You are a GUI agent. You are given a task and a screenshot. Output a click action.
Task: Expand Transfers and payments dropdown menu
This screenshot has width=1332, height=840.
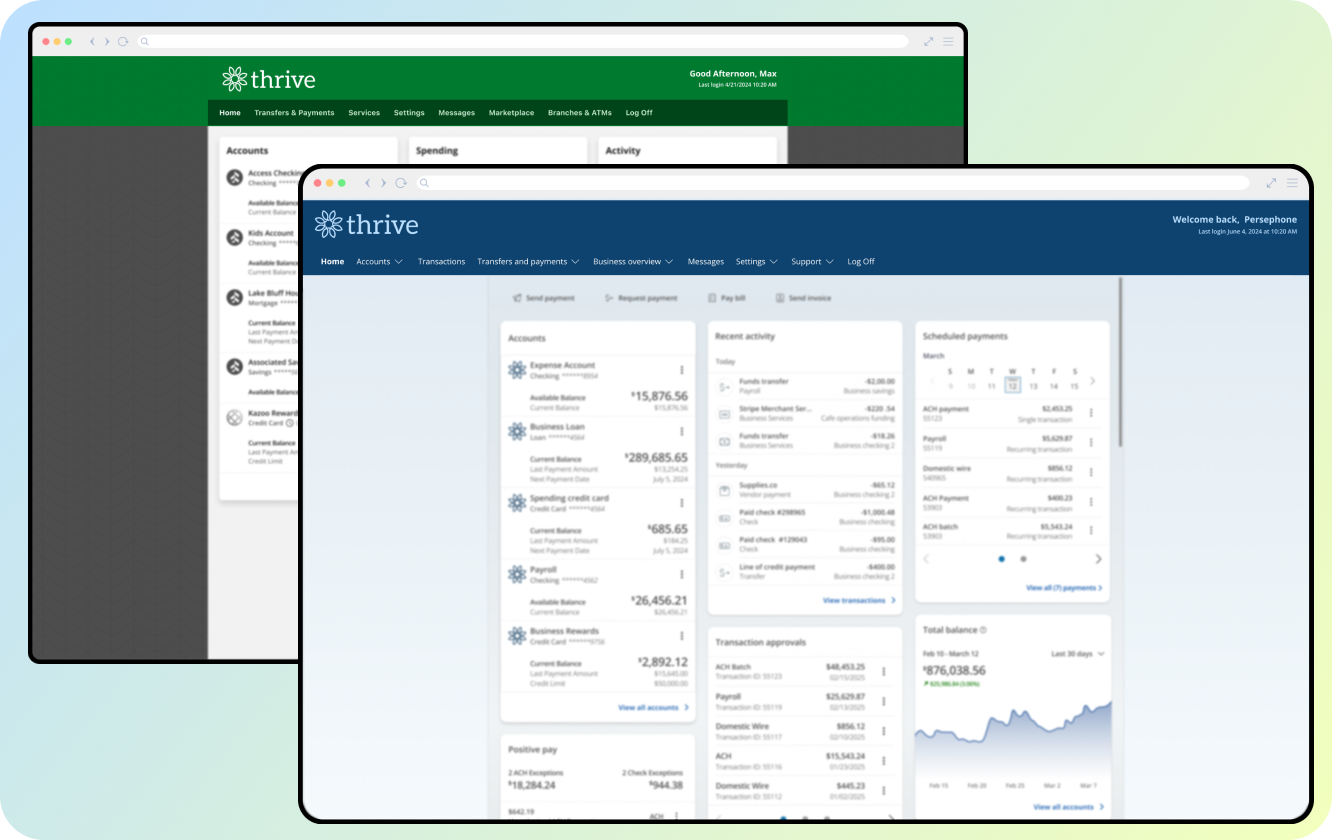[528, 262]
